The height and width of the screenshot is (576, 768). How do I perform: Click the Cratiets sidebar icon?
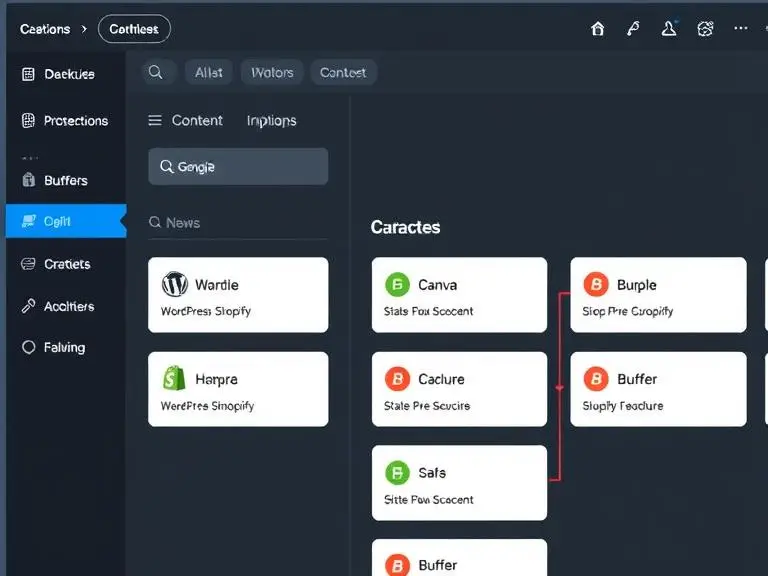pos(28,264)
